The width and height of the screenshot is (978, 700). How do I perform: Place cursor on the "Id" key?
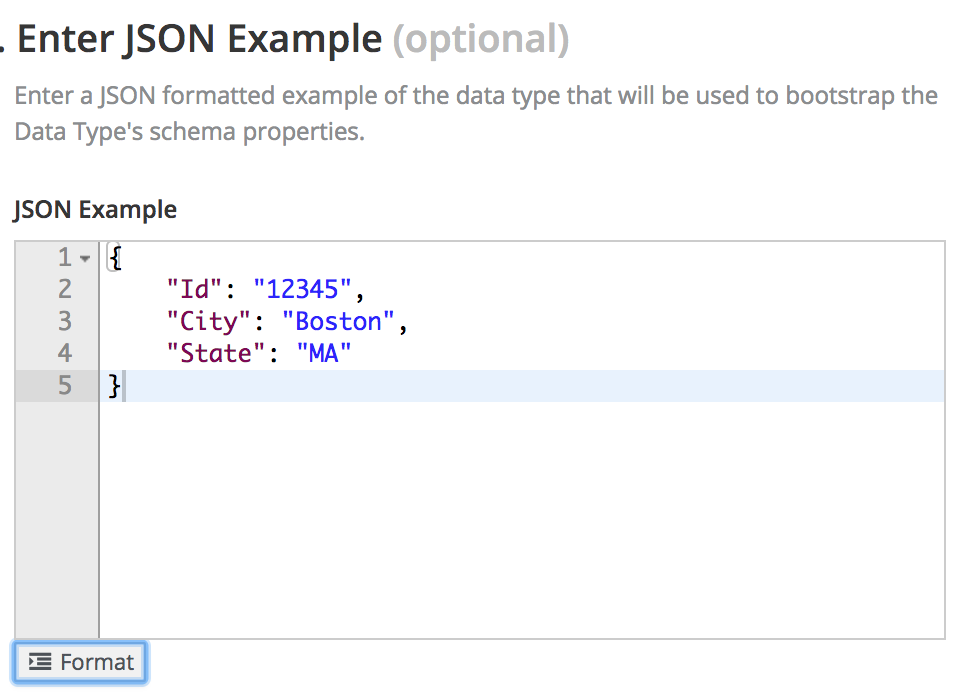[194, 290]
